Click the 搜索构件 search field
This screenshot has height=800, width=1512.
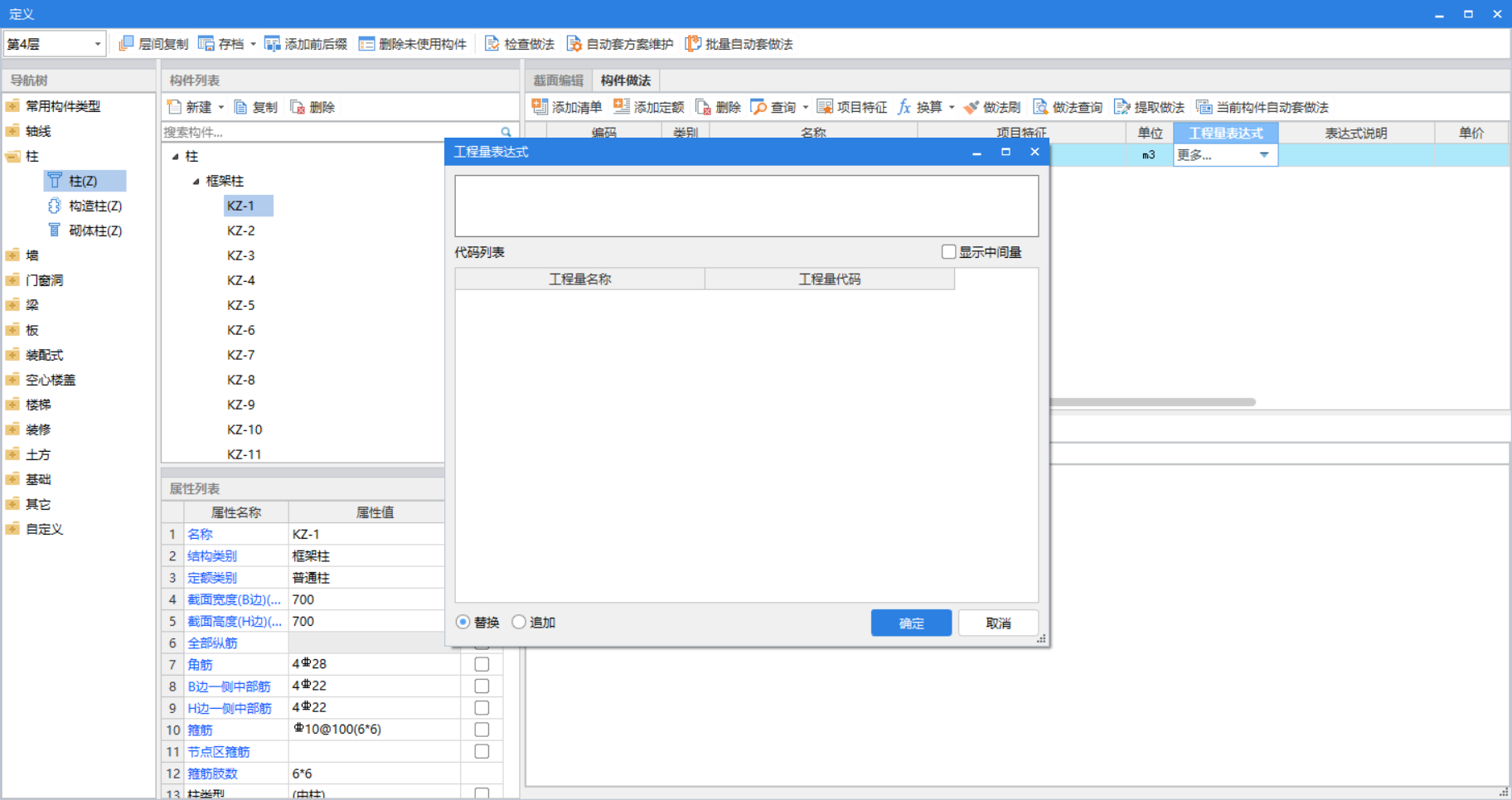(332, 133)
